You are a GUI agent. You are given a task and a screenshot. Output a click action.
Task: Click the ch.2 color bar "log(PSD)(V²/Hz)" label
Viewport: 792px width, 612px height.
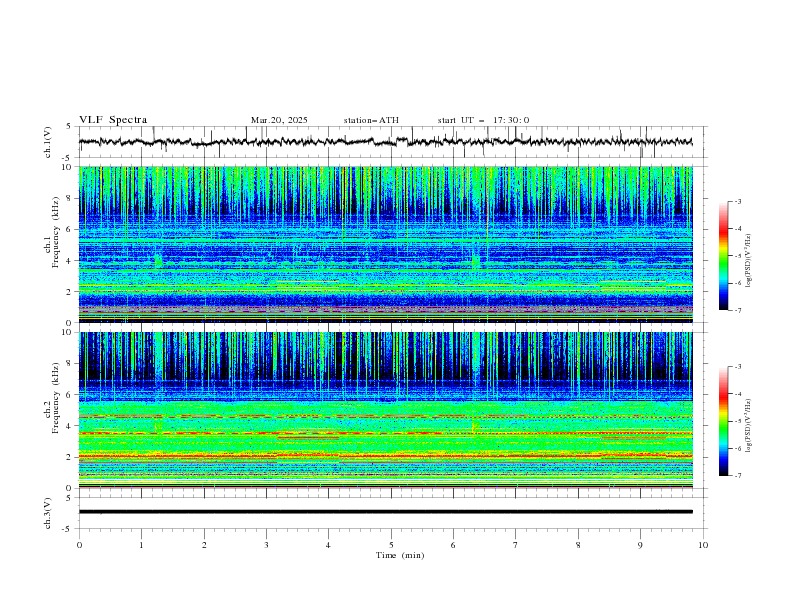coord(748,426)
